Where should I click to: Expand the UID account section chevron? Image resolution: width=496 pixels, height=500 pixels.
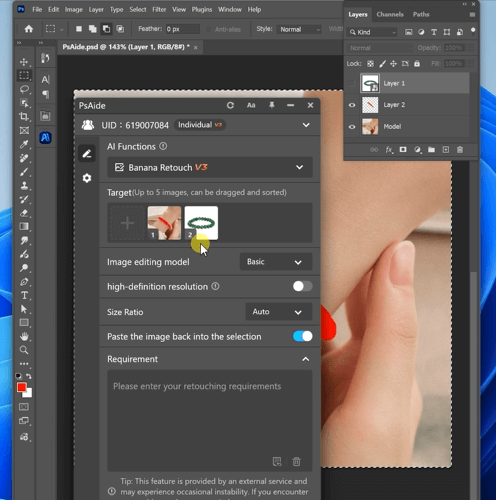[306, 125]
